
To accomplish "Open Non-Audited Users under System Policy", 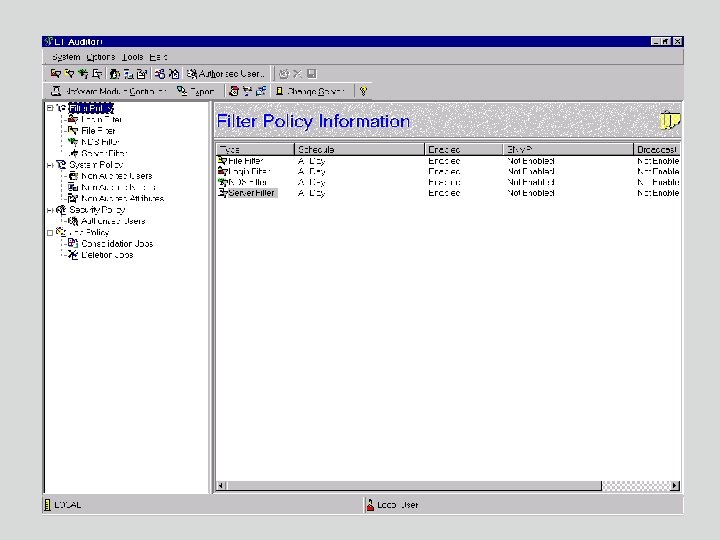I will coord(116,176).
